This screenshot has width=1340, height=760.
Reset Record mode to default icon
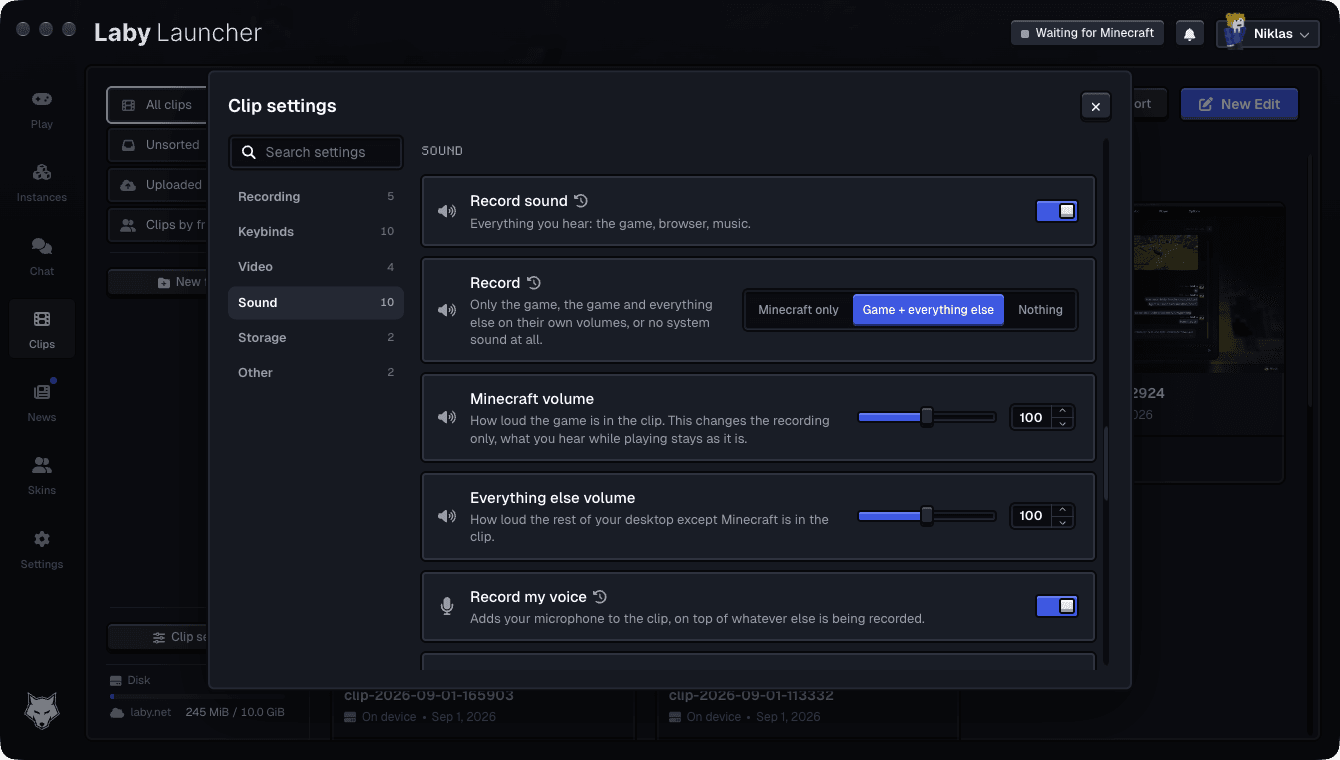click(x=534, y=283)
